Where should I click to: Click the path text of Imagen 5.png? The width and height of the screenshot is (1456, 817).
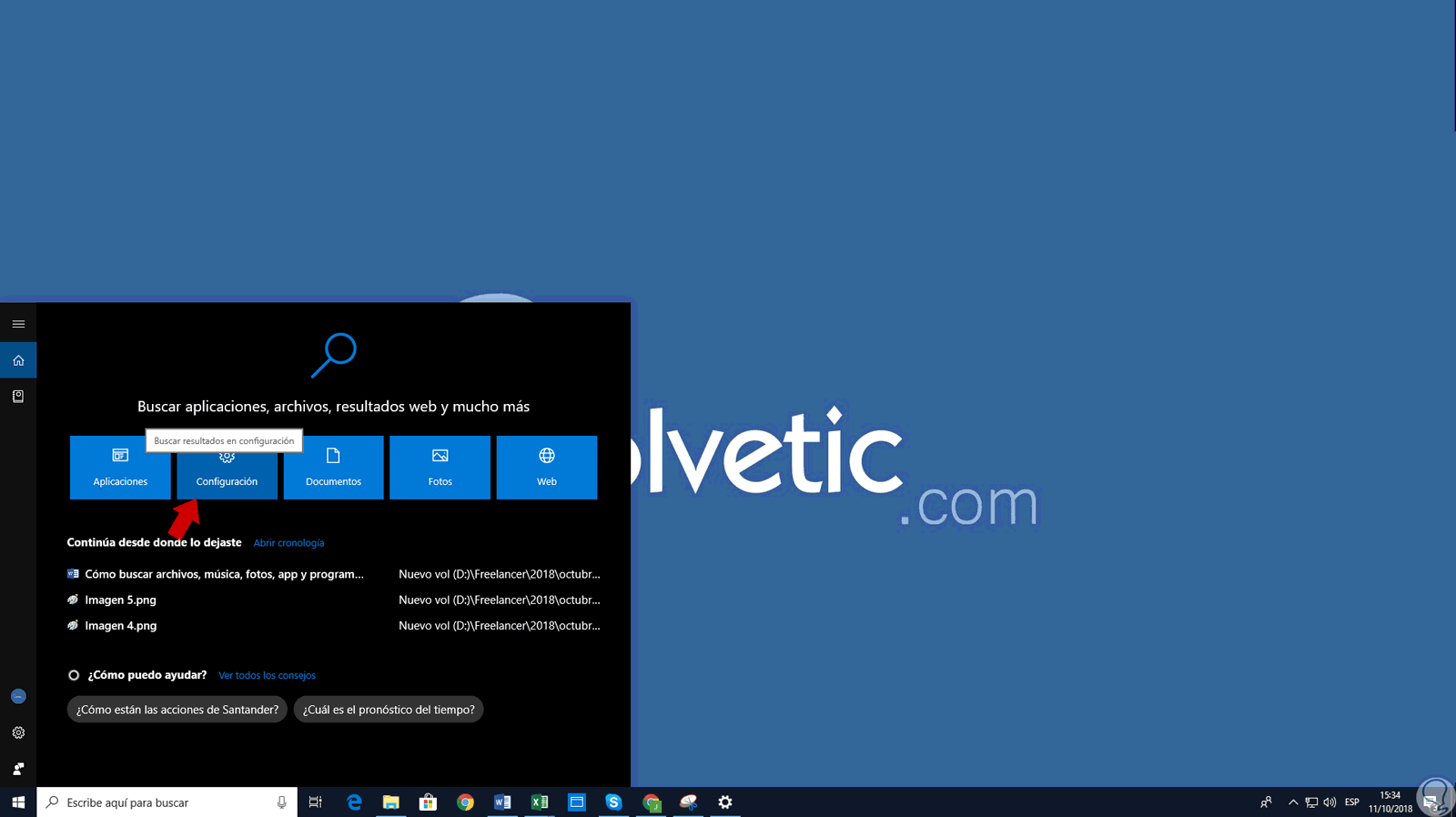click(500, 600)
